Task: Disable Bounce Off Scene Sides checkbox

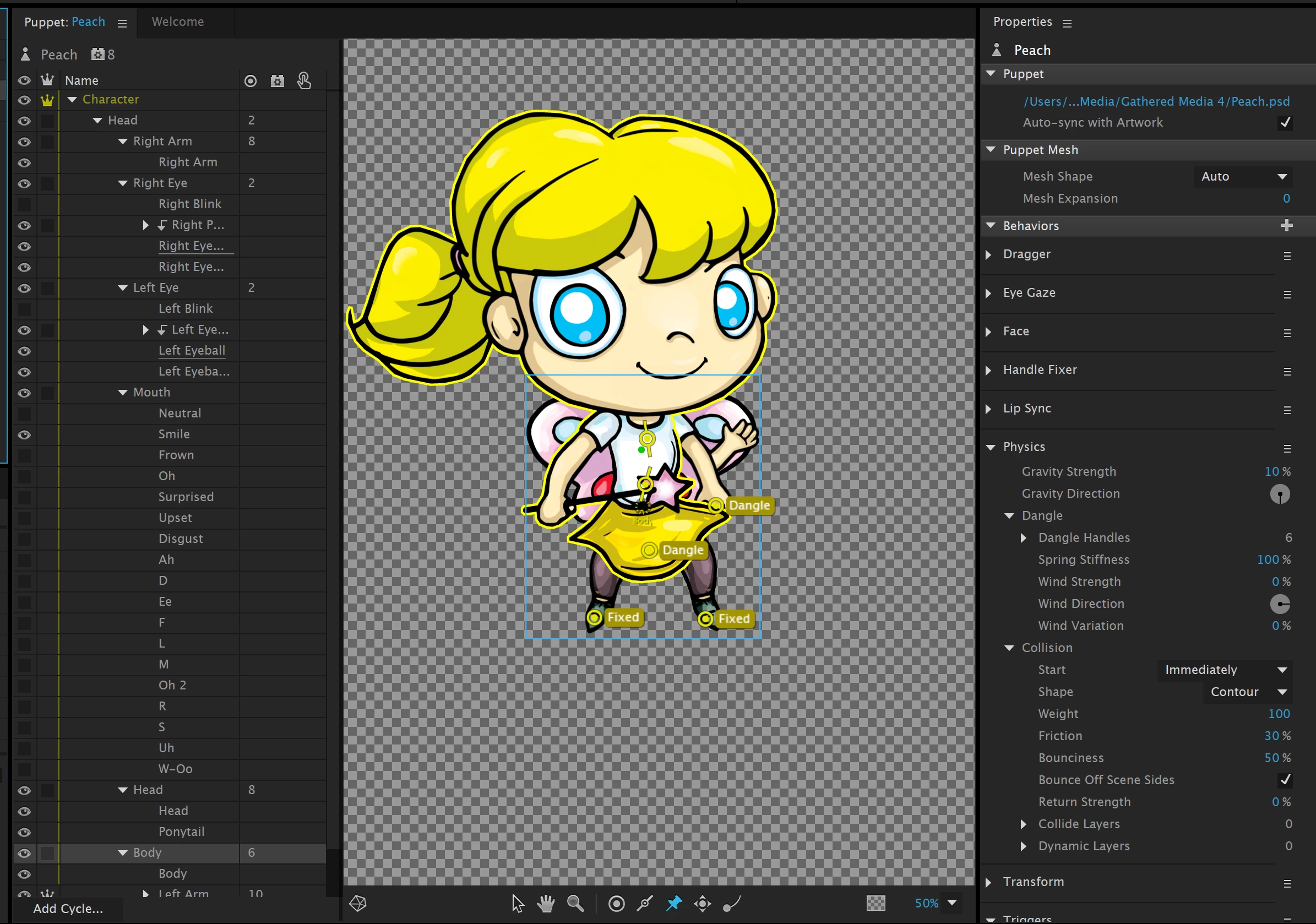Action: pos(1285,780)
